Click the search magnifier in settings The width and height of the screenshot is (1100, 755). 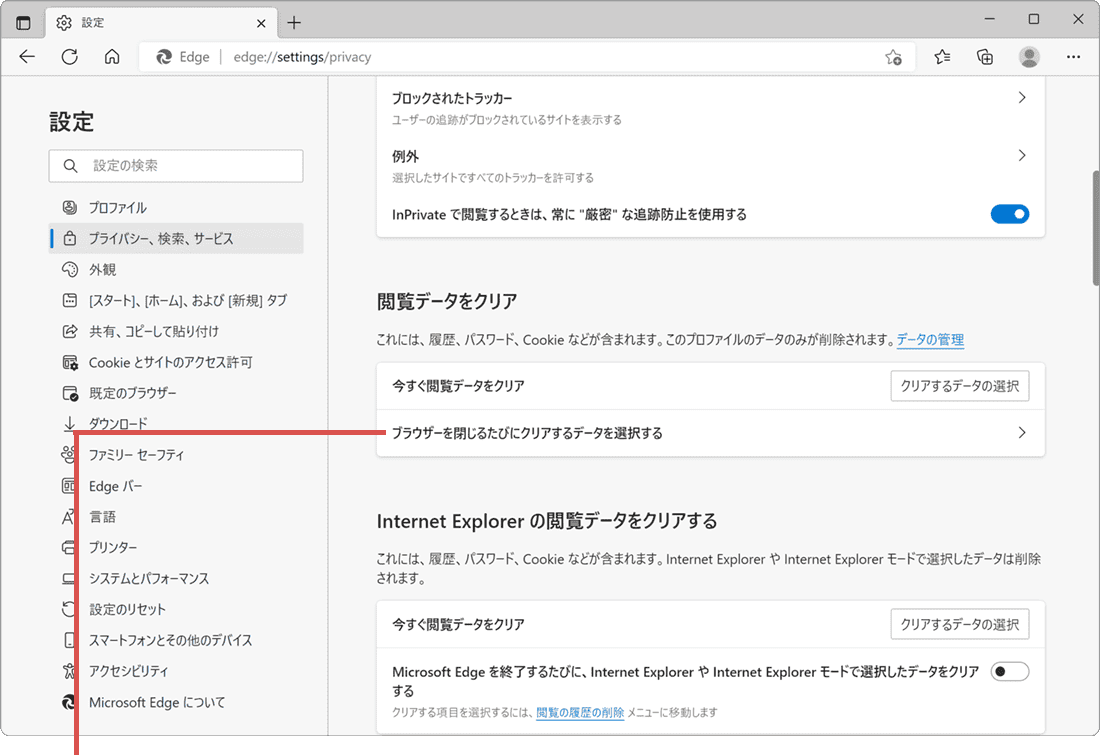(70, 166)
